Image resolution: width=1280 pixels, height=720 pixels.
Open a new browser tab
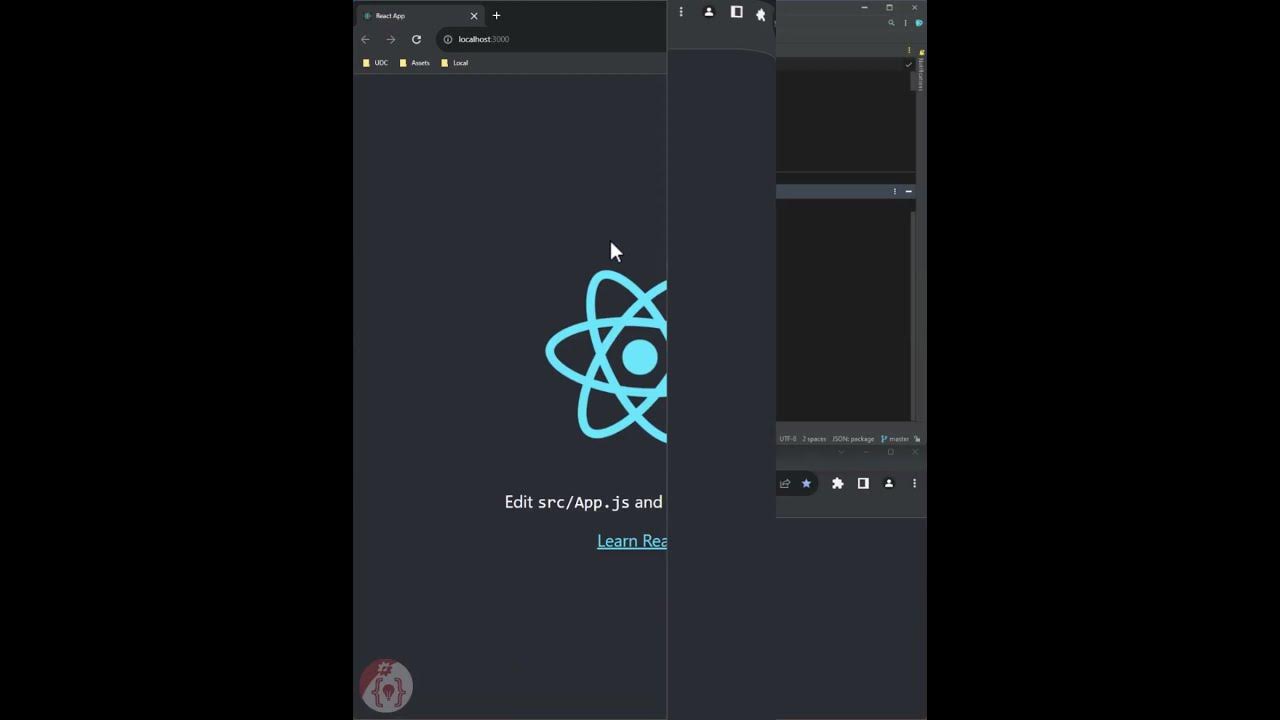click(496, 15)
